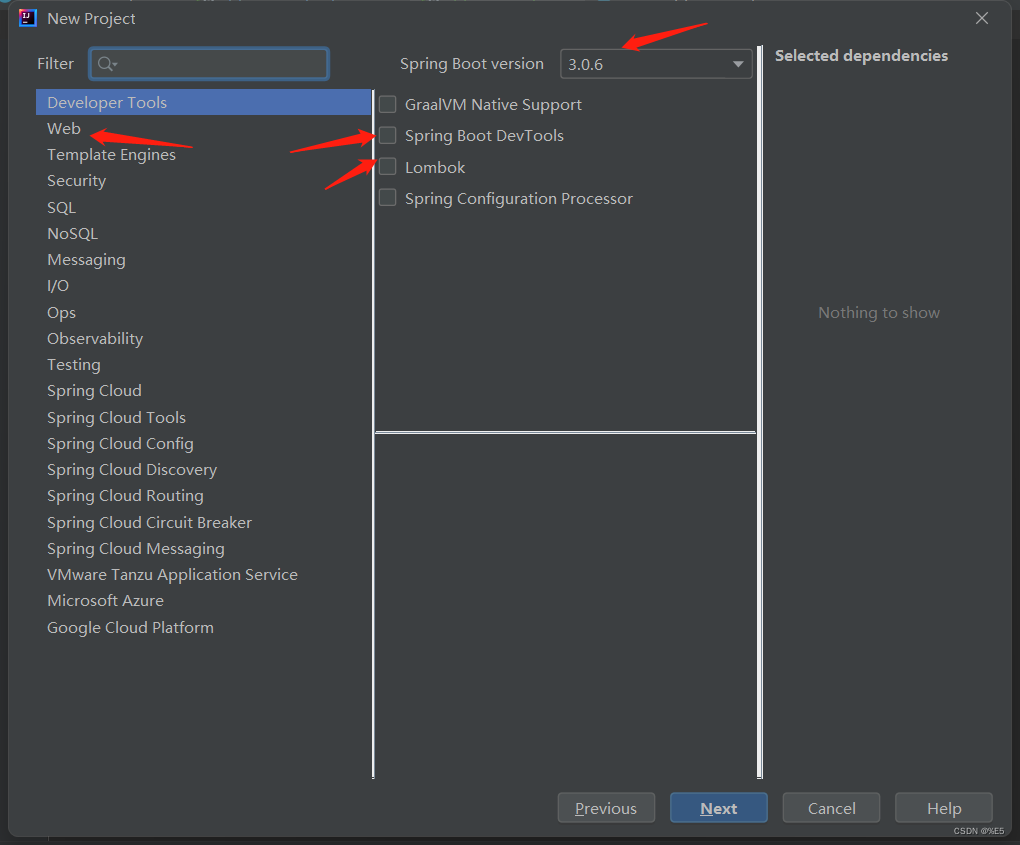Viewport: 1020px width, 845px height.
Task: Tick the Lombok dependency checkbox
Action: 388,167
